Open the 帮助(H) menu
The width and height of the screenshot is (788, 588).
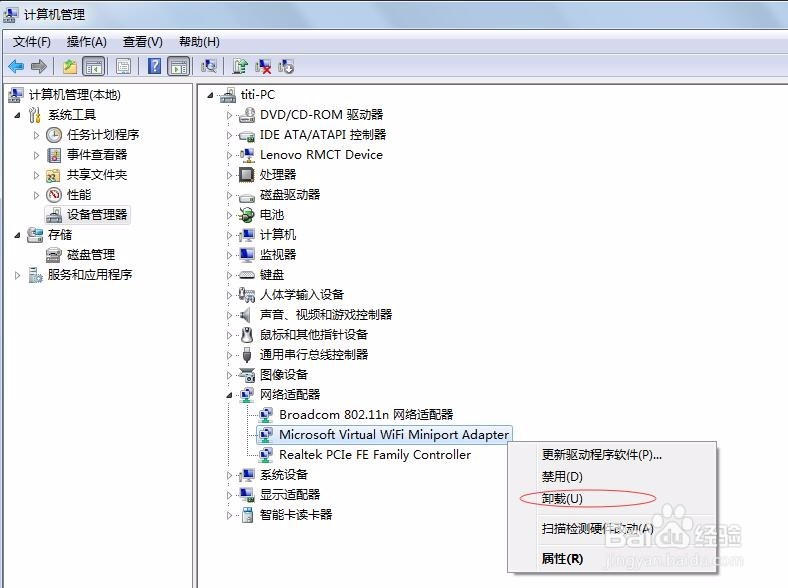199,42
